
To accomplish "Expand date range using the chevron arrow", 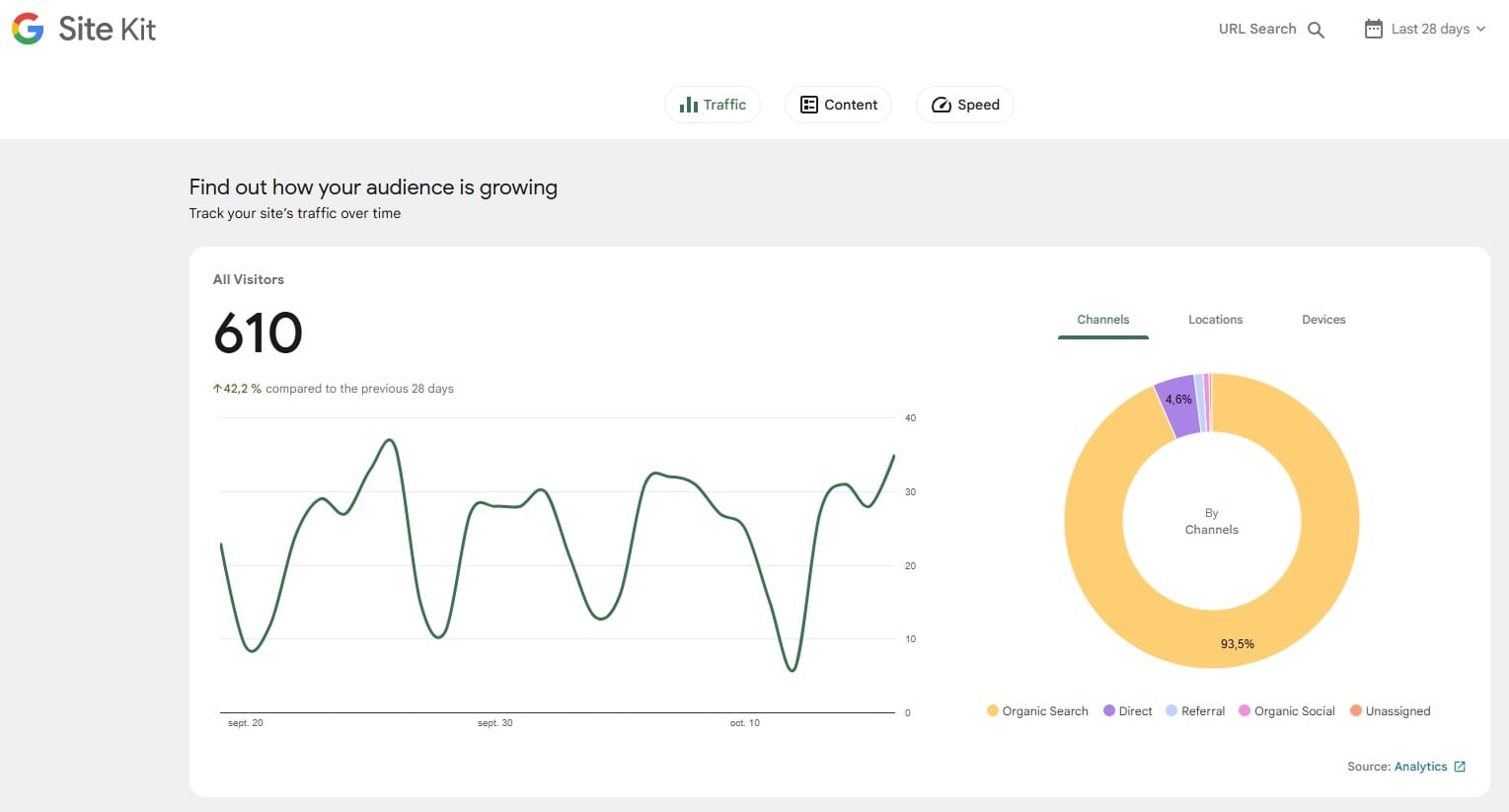I will point(1480,30).
